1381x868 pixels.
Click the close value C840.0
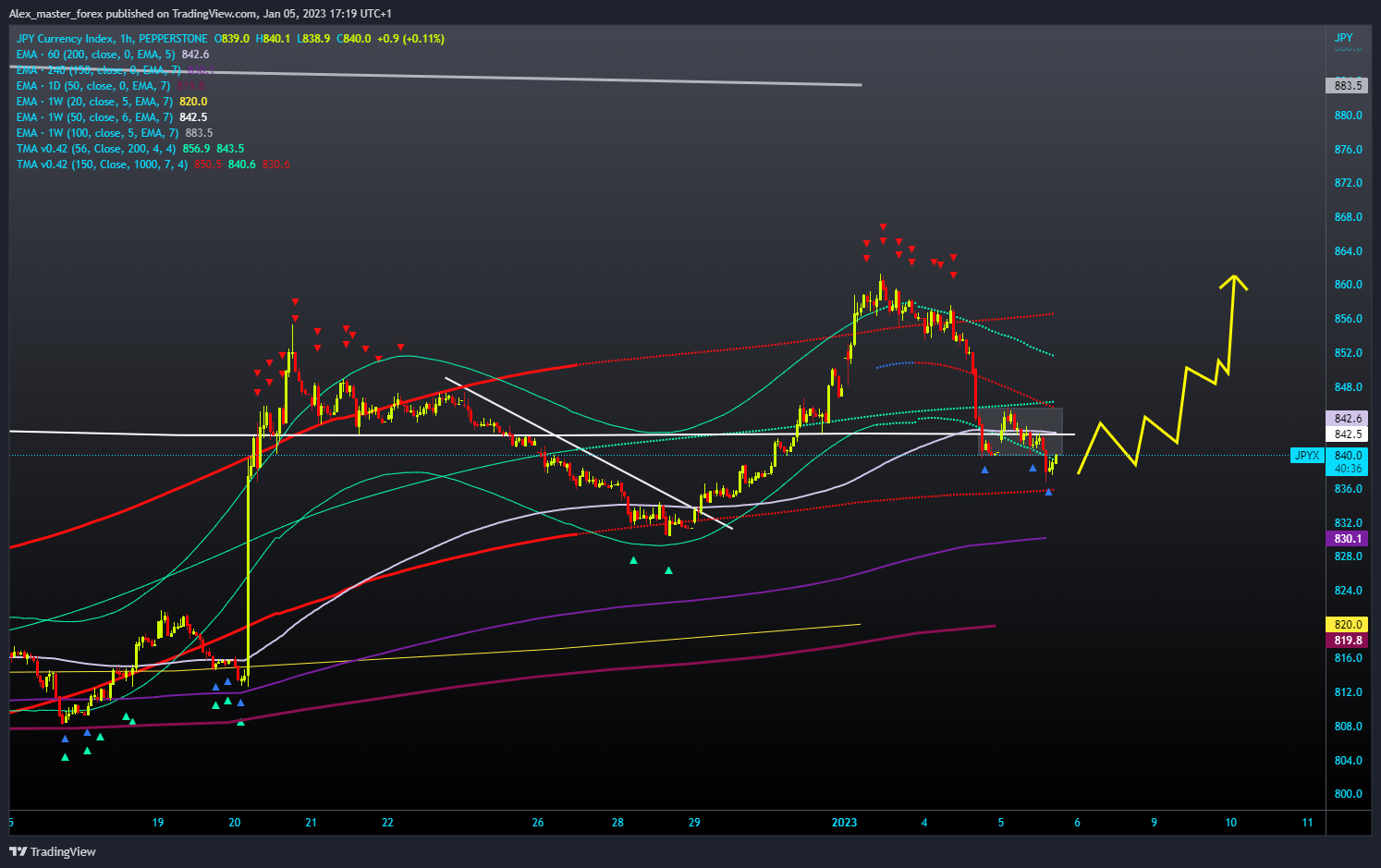tap(354, 39)
